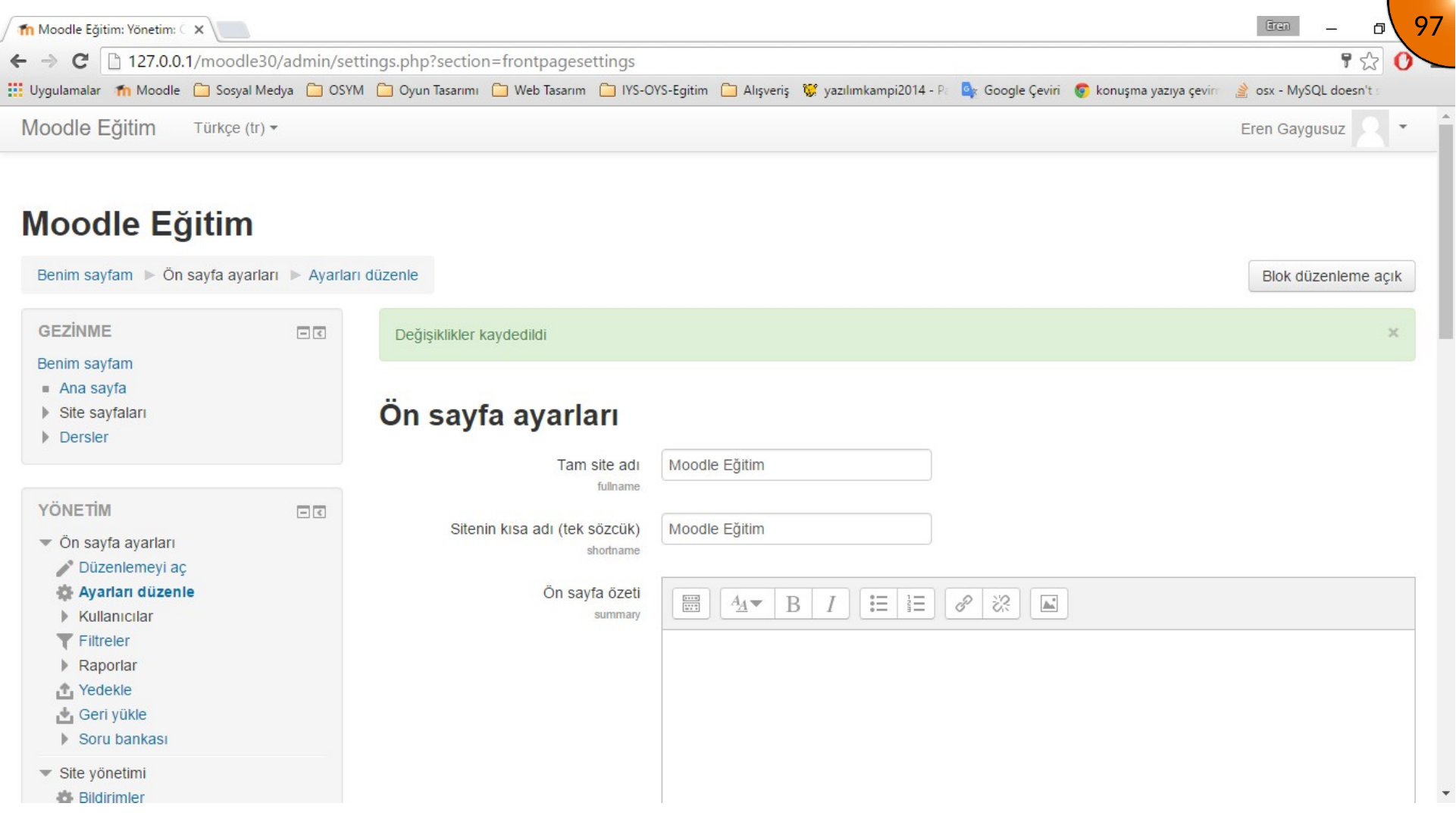The image size is (1456, 819).
Task: Expand the Raporlar node
Action: [64, 666]
